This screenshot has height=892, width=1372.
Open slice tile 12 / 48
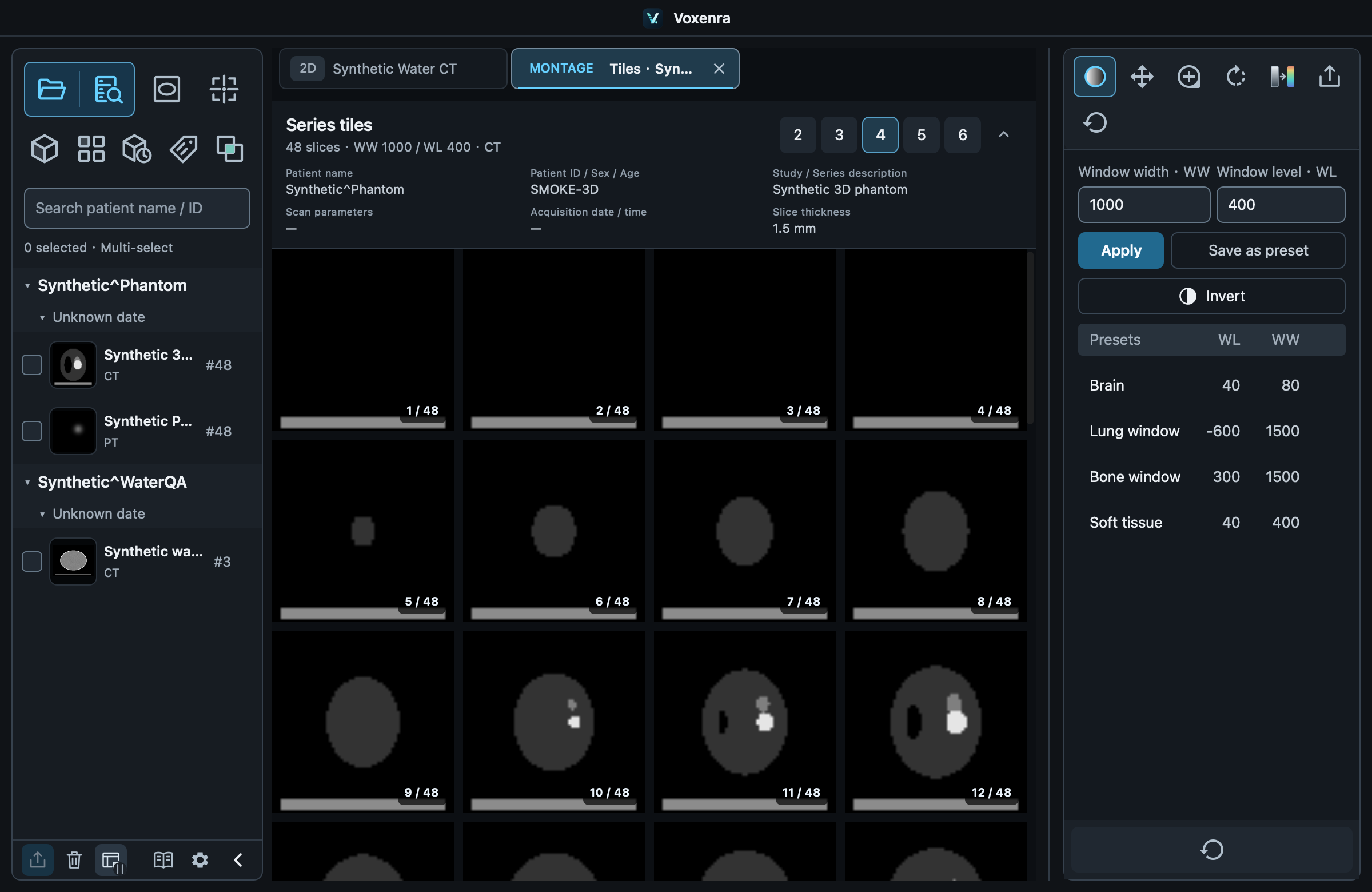click(x=935, y=722)
